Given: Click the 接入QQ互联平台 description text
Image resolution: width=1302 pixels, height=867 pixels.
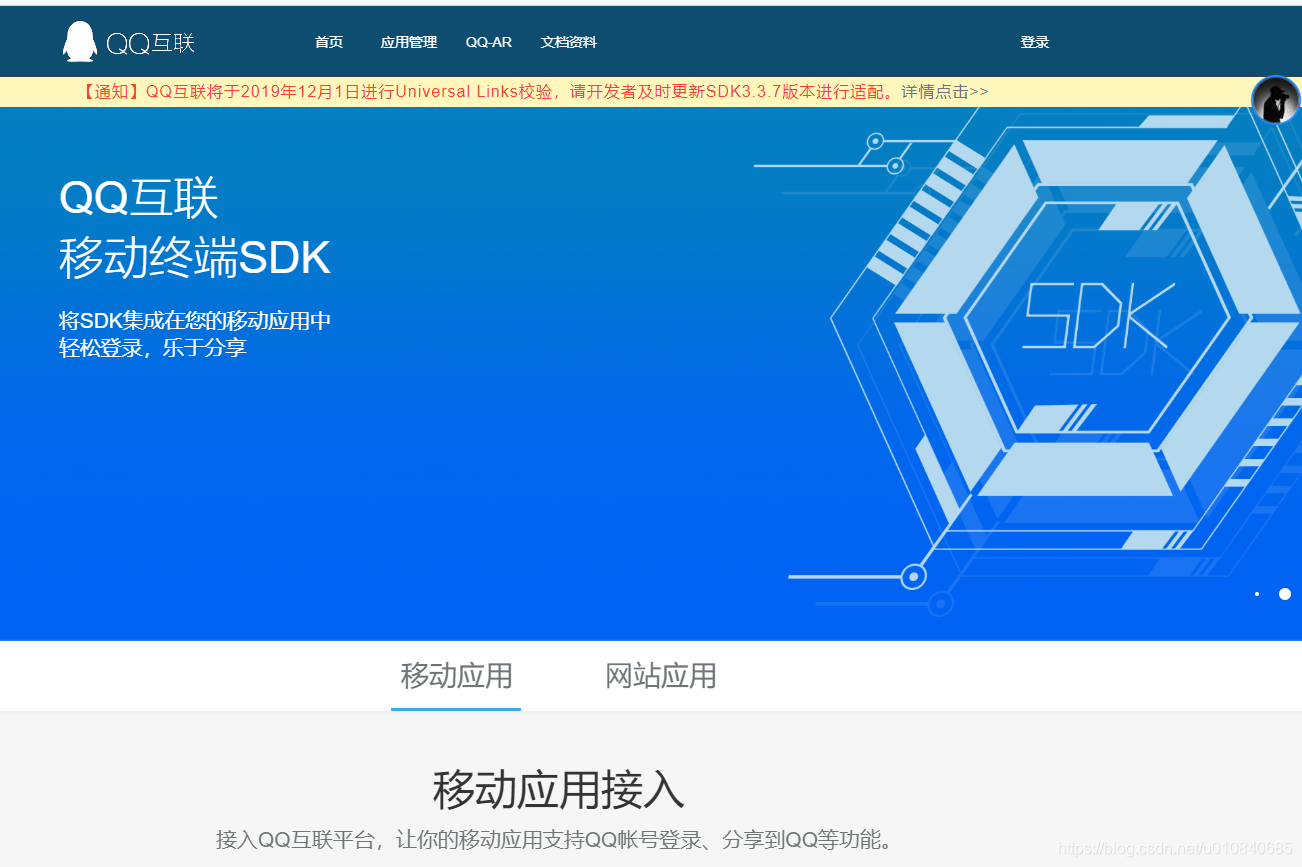Looking at the screenshot, I should point(555,839).
